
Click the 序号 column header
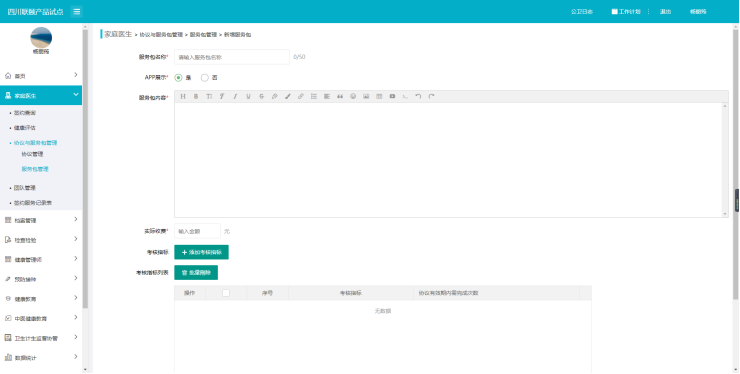pos(268,293)
